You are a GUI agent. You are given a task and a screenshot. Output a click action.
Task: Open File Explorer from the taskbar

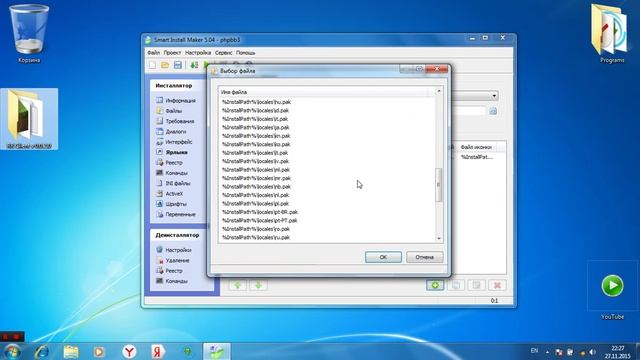coord(71,351)
